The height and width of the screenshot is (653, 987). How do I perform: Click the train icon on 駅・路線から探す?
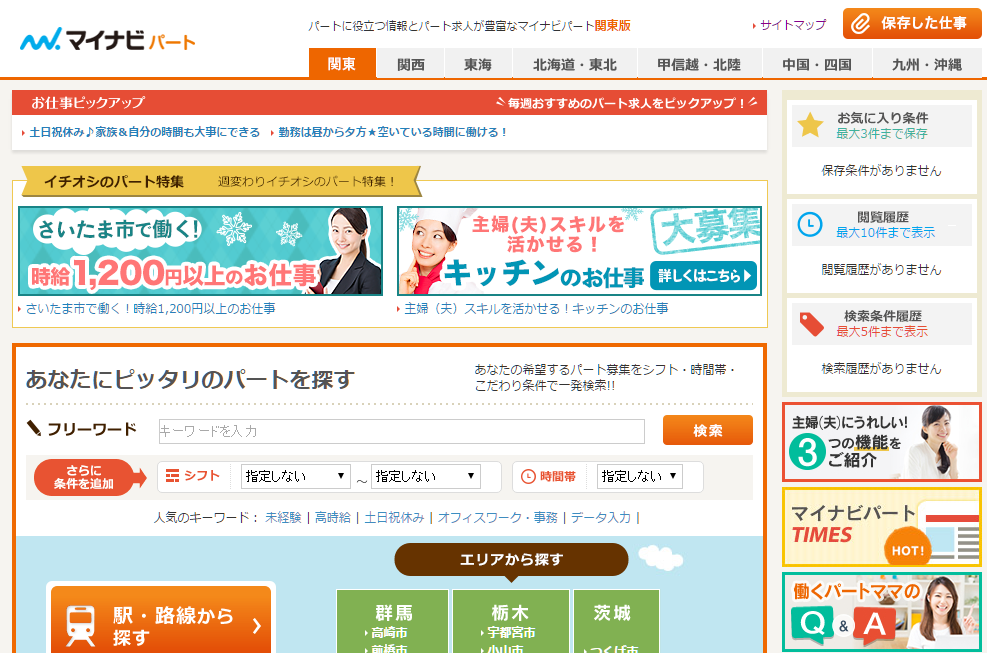pos(81,625)
